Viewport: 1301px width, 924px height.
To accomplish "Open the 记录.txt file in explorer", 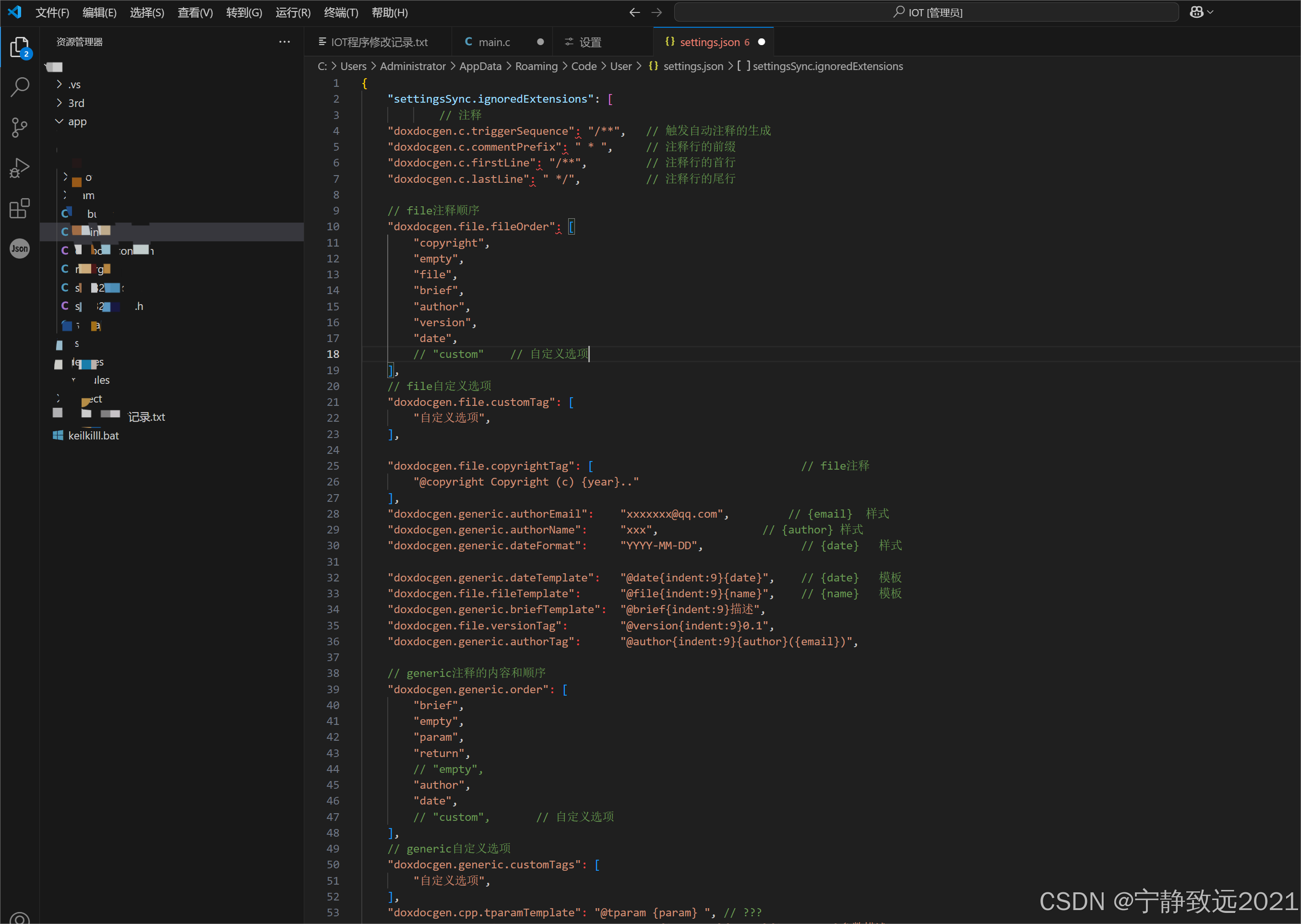I will (x=147, y=416).
